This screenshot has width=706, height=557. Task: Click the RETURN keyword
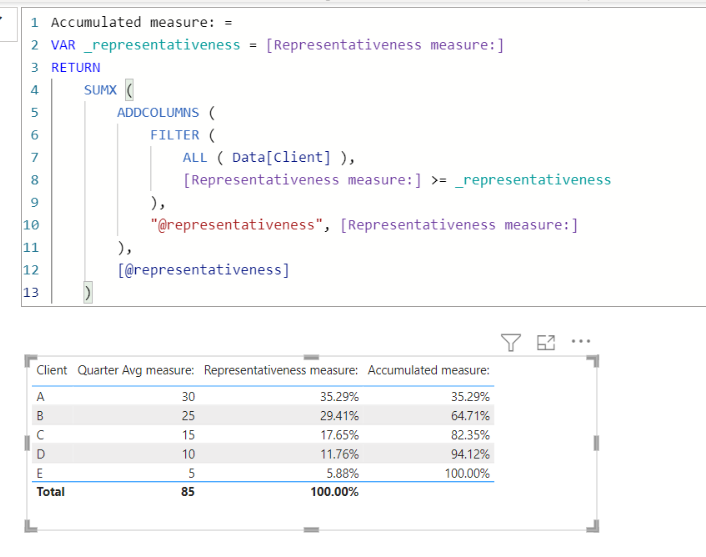click(x=76, y=68)
